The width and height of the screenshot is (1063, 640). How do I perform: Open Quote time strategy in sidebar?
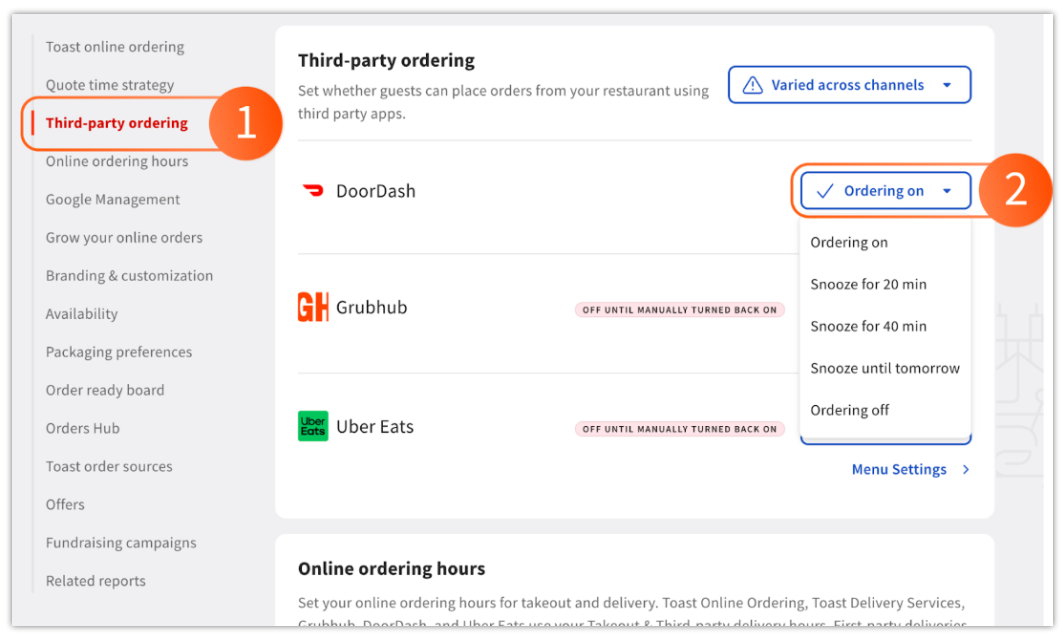tap(110, 85)
